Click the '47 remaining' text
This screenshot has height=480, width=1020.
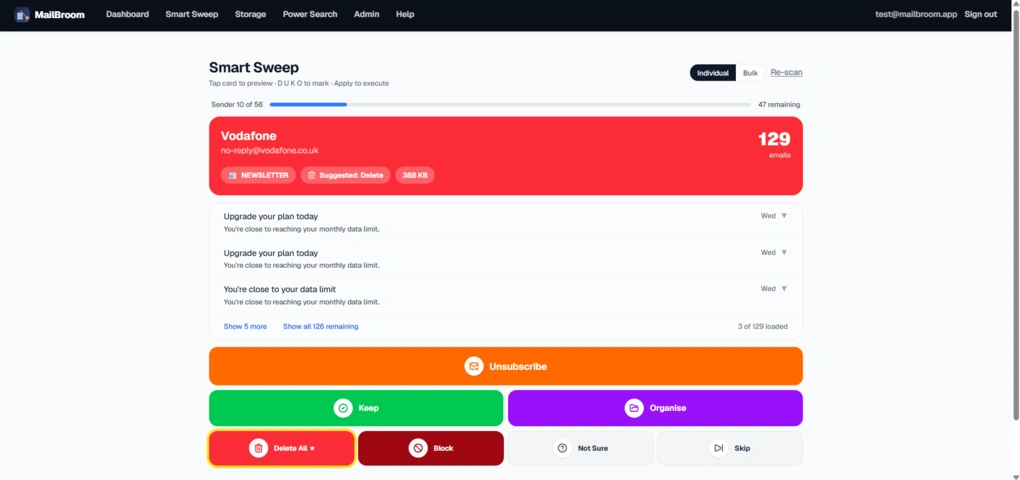779,105
